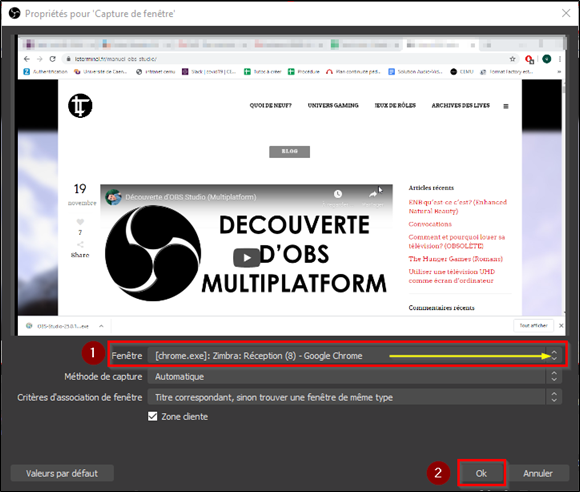Viewport: 580px width, 492px height.
Task: Click the heart like icon above the 7
Action: [80, 222]
